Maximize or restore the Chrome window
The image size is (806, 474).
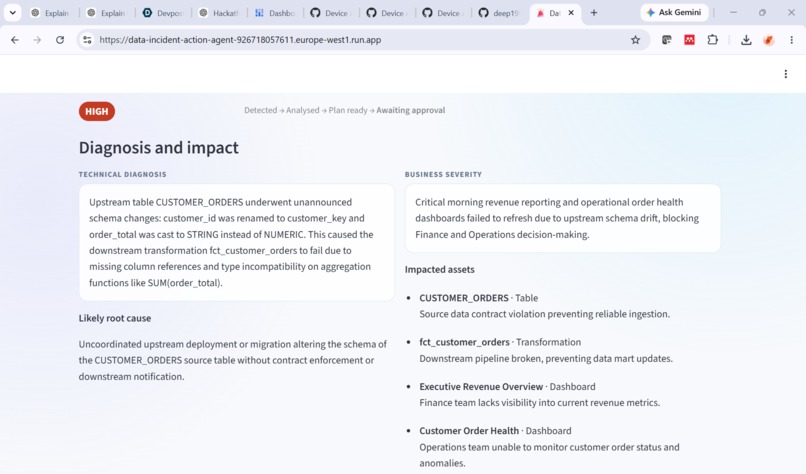point(762,12)
